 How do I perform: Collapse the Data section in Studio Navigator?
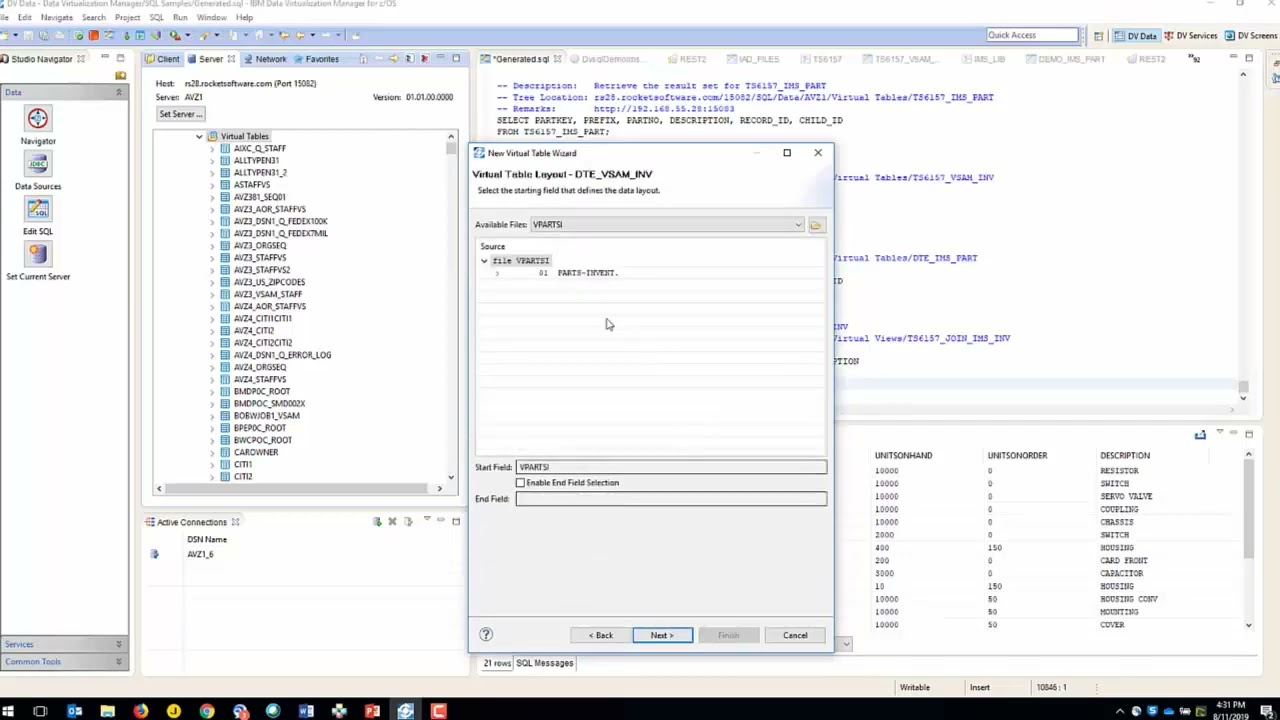pos(118,93)
